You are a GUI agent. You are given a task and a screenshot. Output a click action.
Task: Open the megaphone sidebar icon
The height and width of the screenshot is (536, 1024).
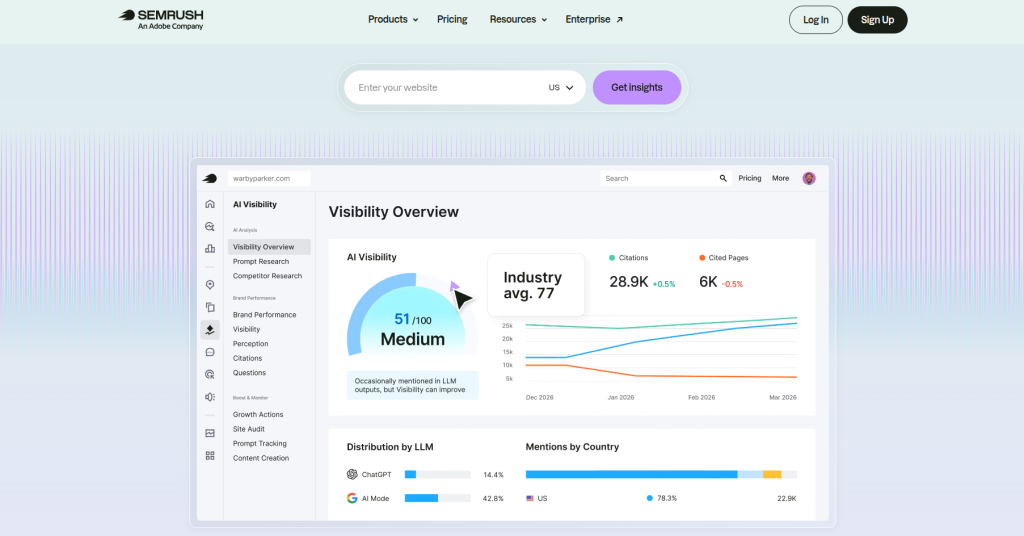click(x=210, y=397)
